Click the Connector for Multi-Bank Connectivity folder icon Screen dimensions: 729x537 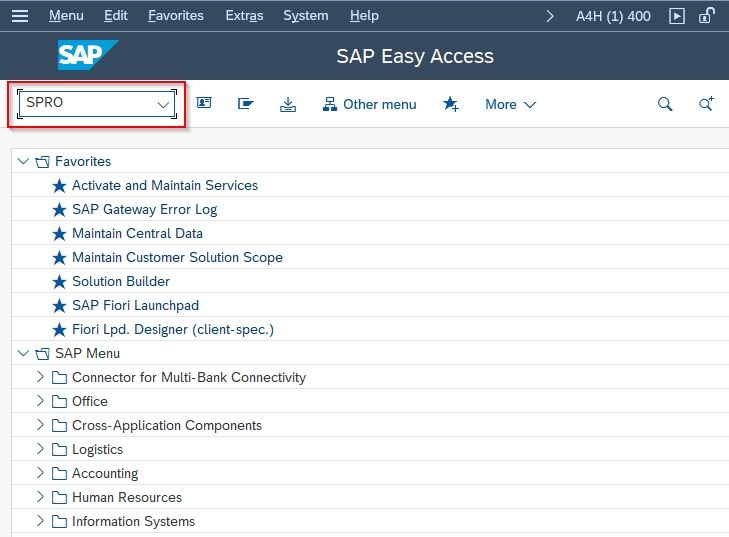click(59, 378)
